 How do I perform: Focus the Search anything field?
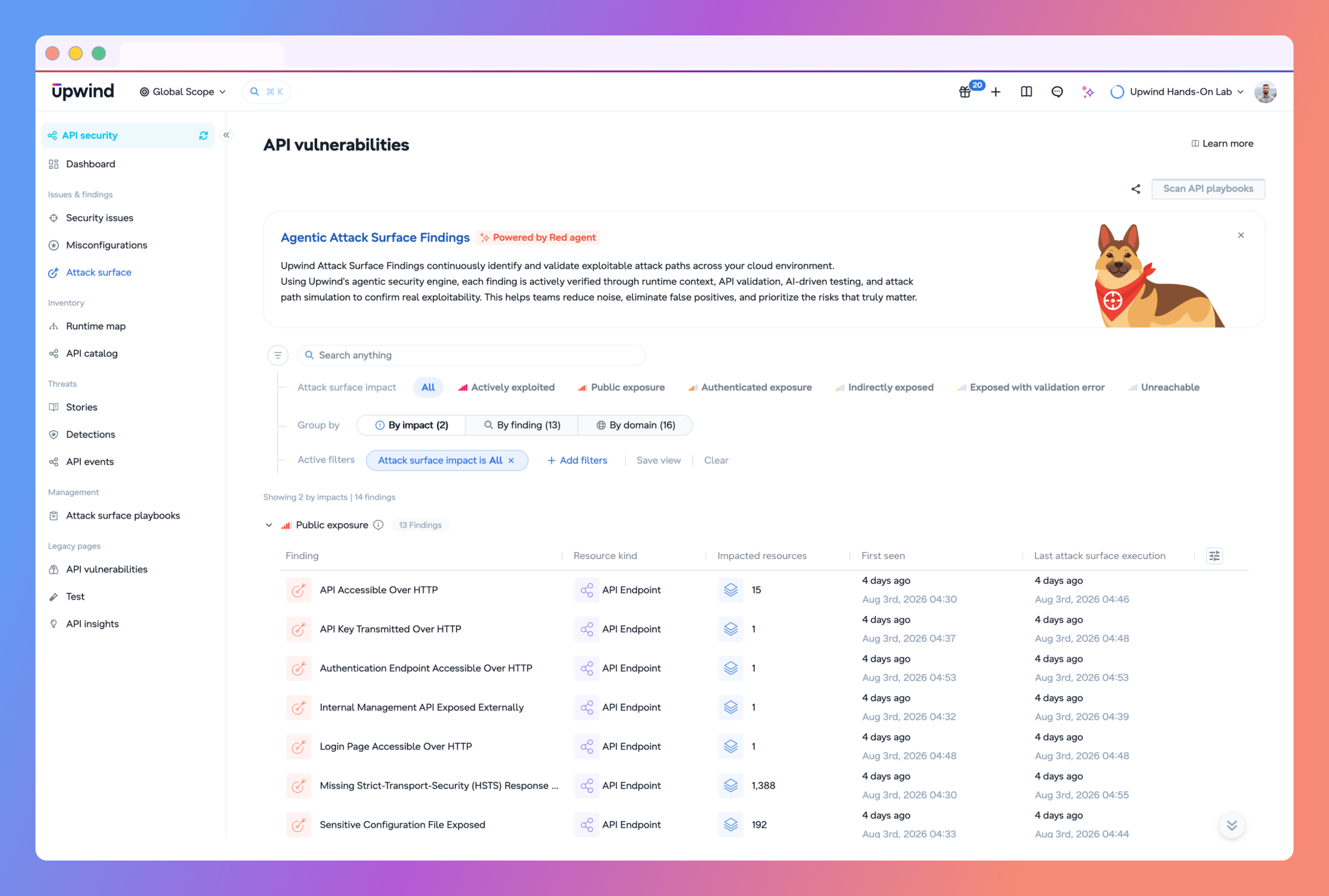click(x=471, y=356)
